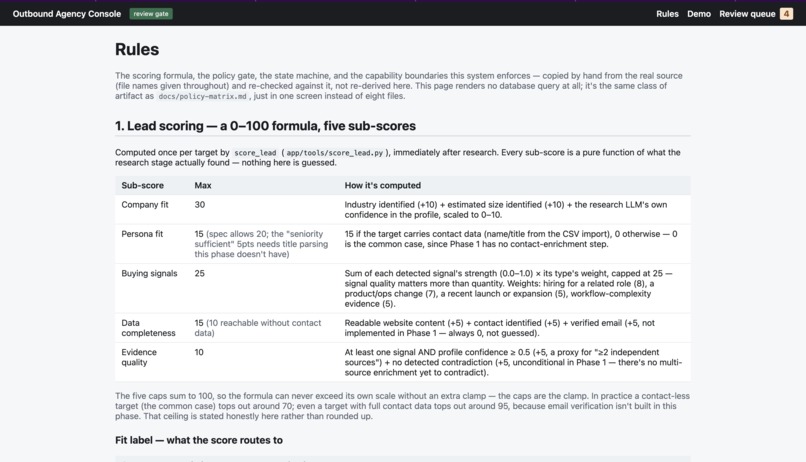Click the Evidence quality max value 10
Screen dimensions: 806x462
[199, 352]
